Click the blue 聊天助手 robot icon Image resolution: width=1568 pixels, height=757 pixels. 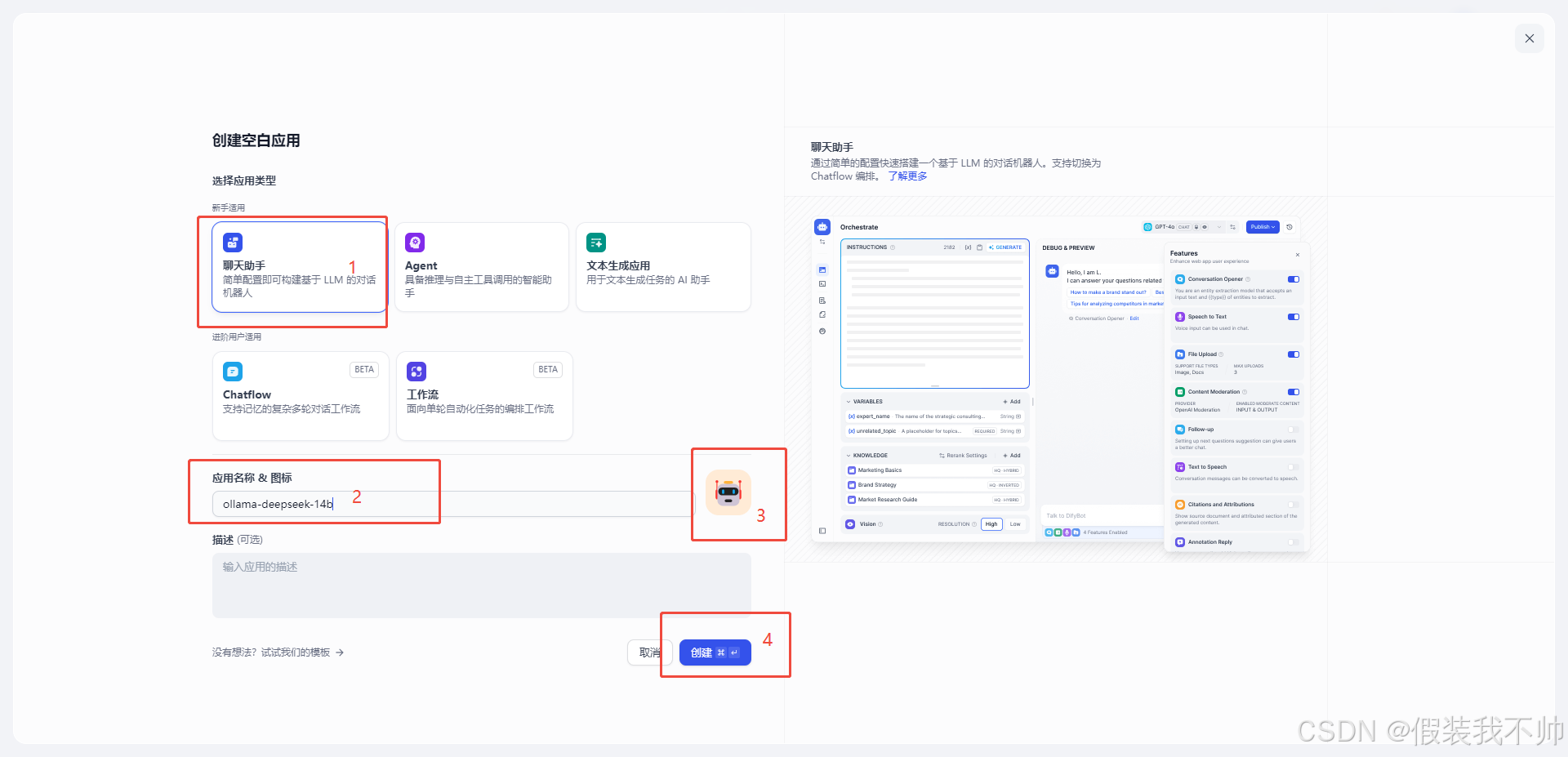233,243
